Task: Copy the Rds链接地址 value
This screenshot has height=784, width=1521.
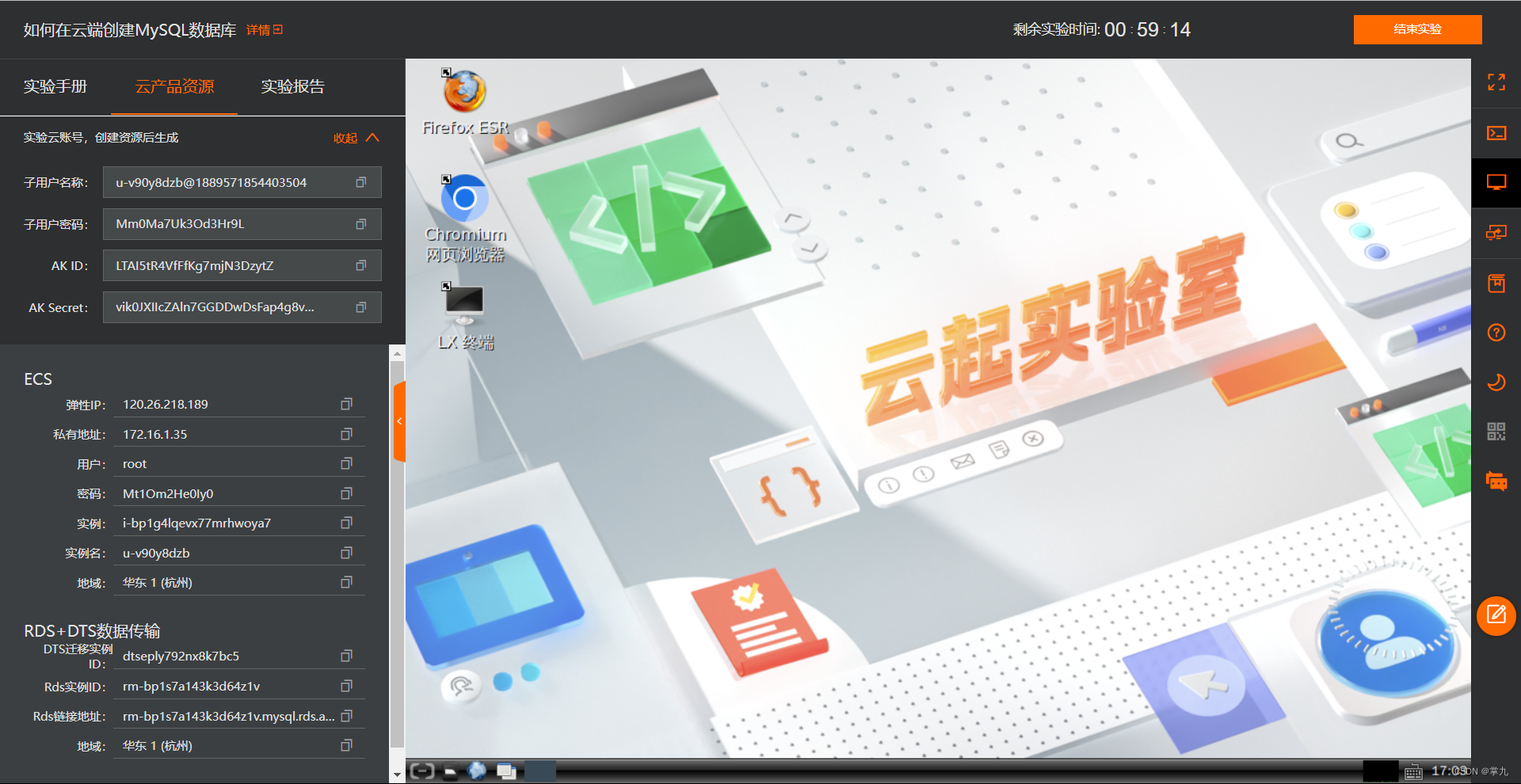Action: [x=346, y=716]
